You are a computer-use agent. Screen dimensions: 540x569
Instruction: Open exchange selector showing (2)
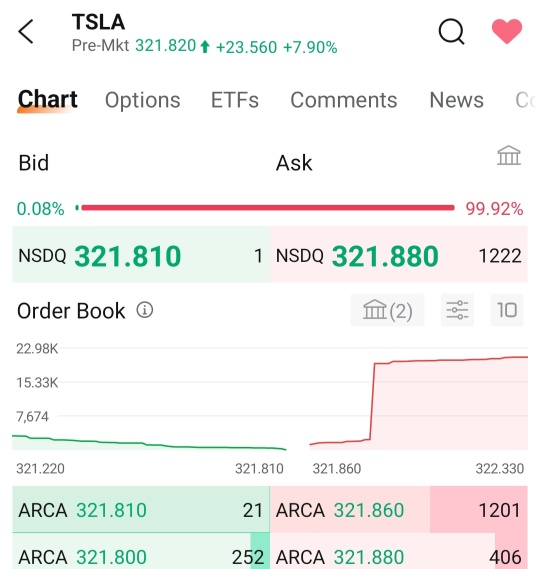point(387,310)
